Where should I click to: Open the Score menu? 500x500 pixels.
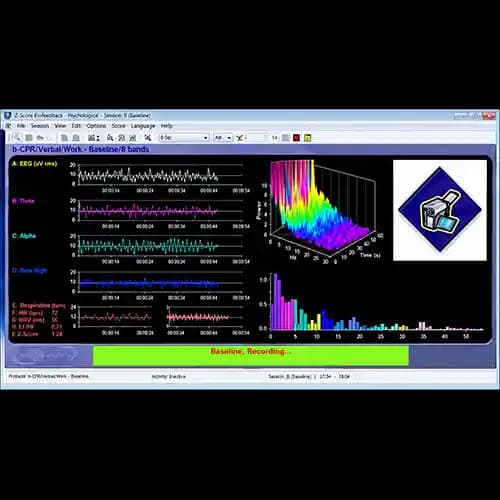pos(118,126)
